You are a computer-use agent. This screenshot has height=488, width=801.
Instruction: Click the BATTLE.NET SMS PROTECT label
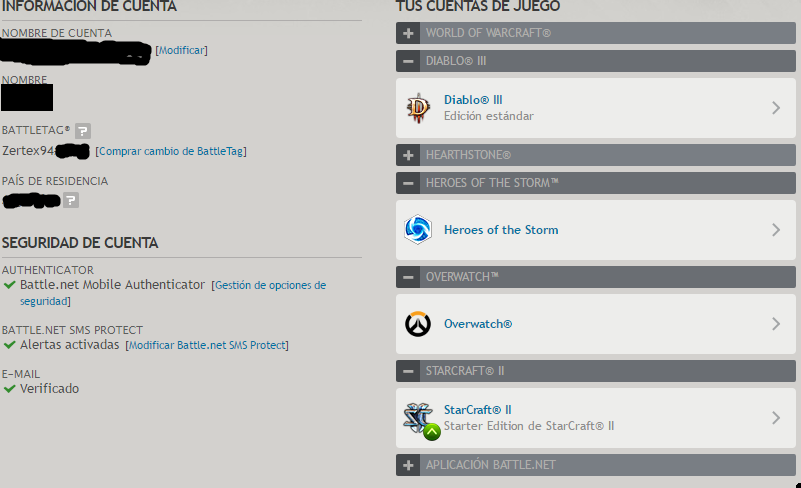pos(72,330)
